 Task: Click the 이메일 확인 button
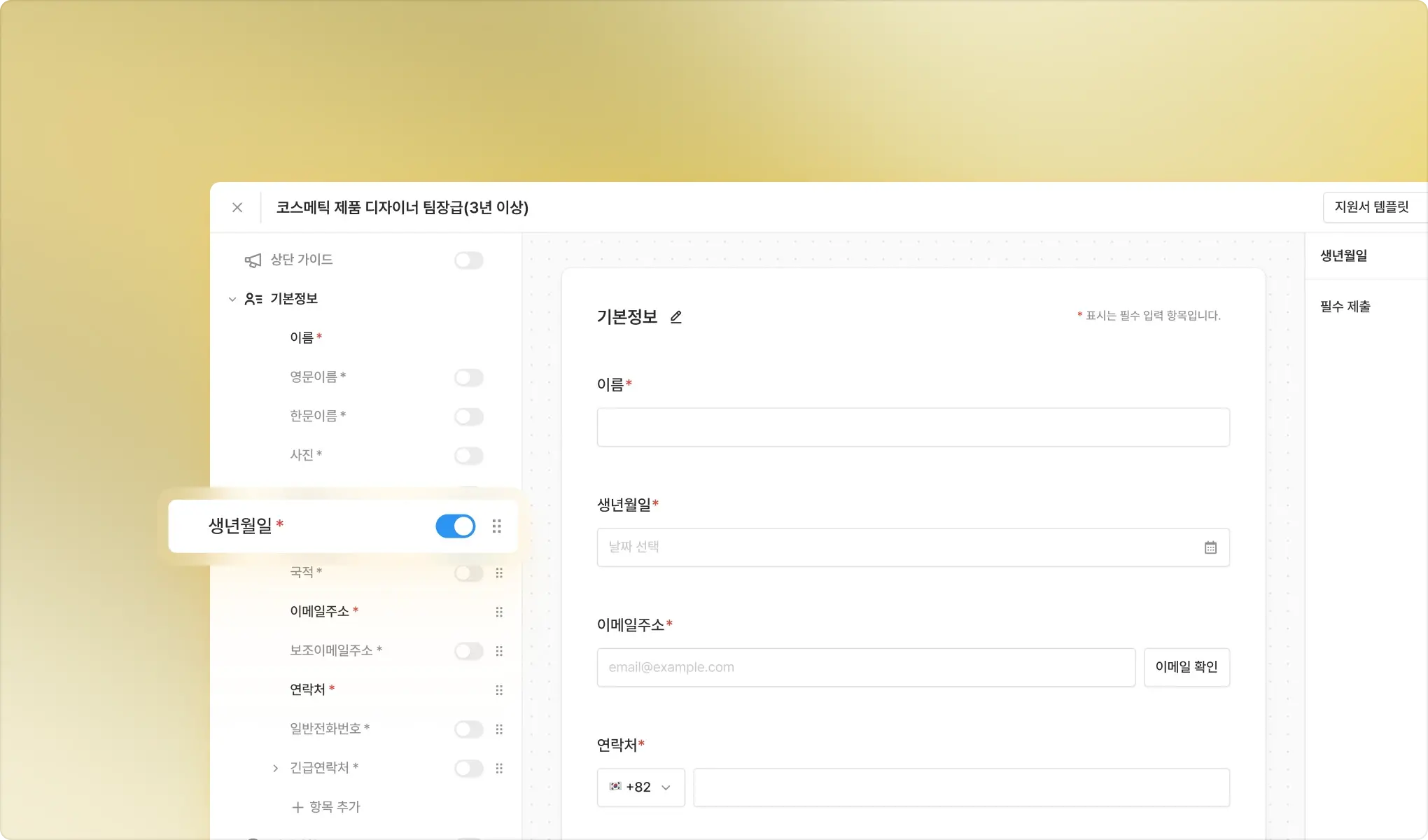[1186, 667]
